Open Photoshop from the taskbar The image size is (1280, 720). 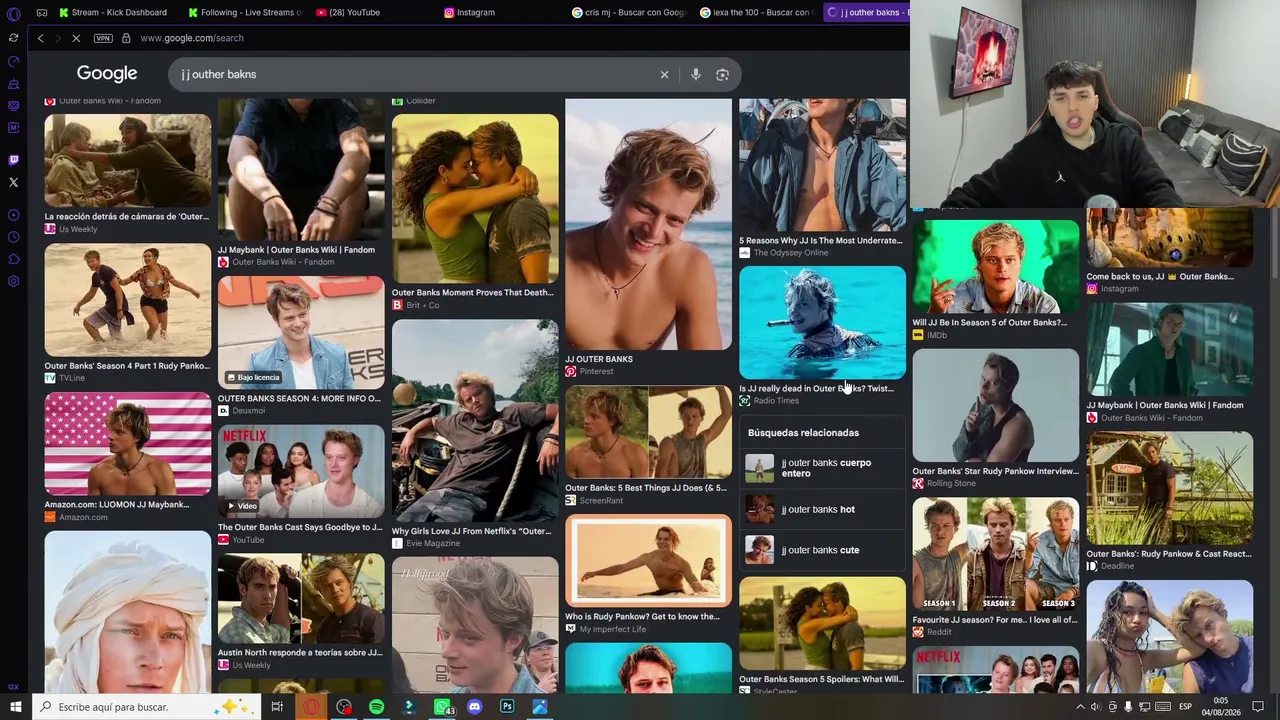pyautogui.click(x=507, y=707)
